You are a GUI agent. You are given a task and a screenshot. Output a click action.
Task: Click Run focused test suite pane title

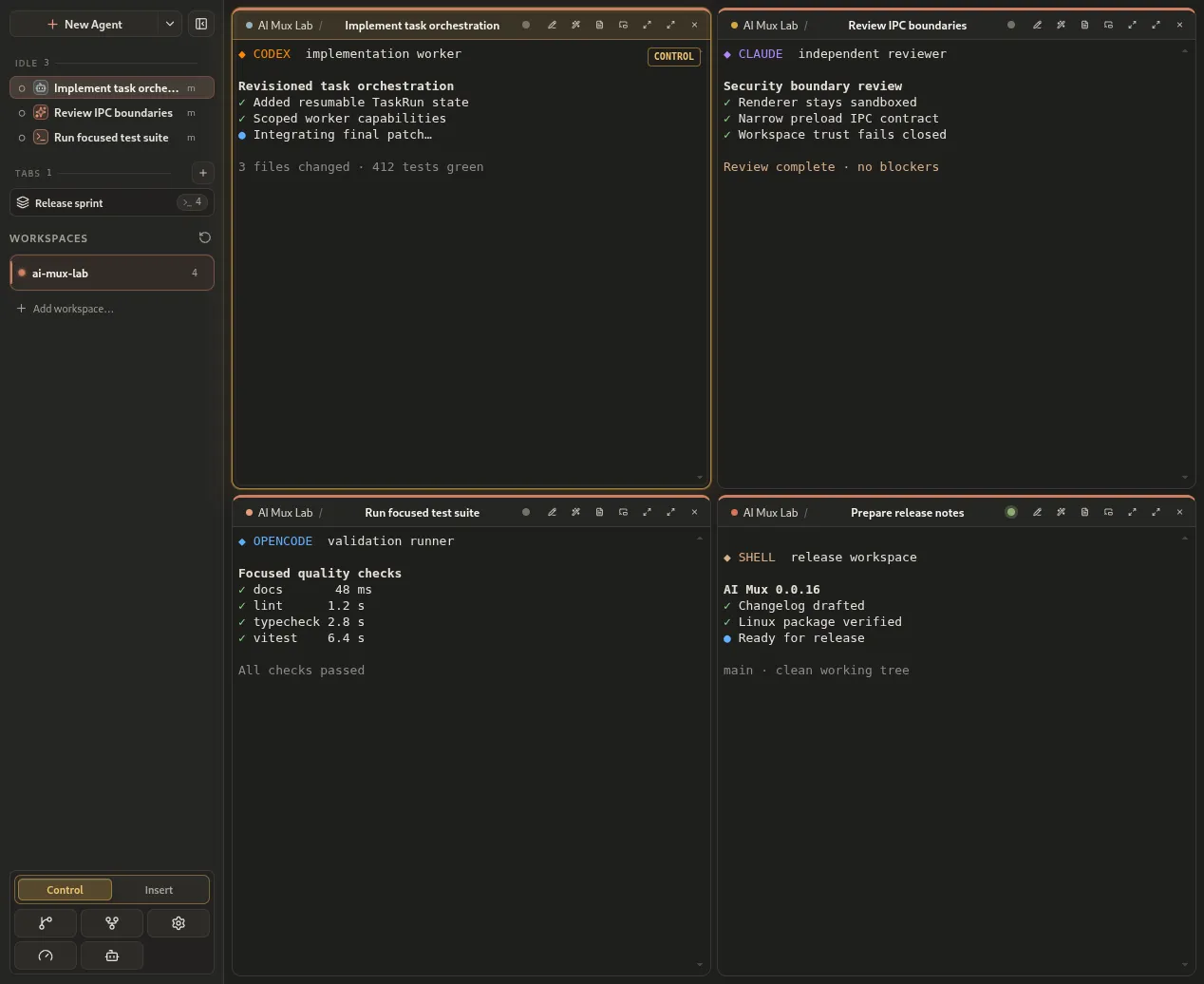[422, 513]
